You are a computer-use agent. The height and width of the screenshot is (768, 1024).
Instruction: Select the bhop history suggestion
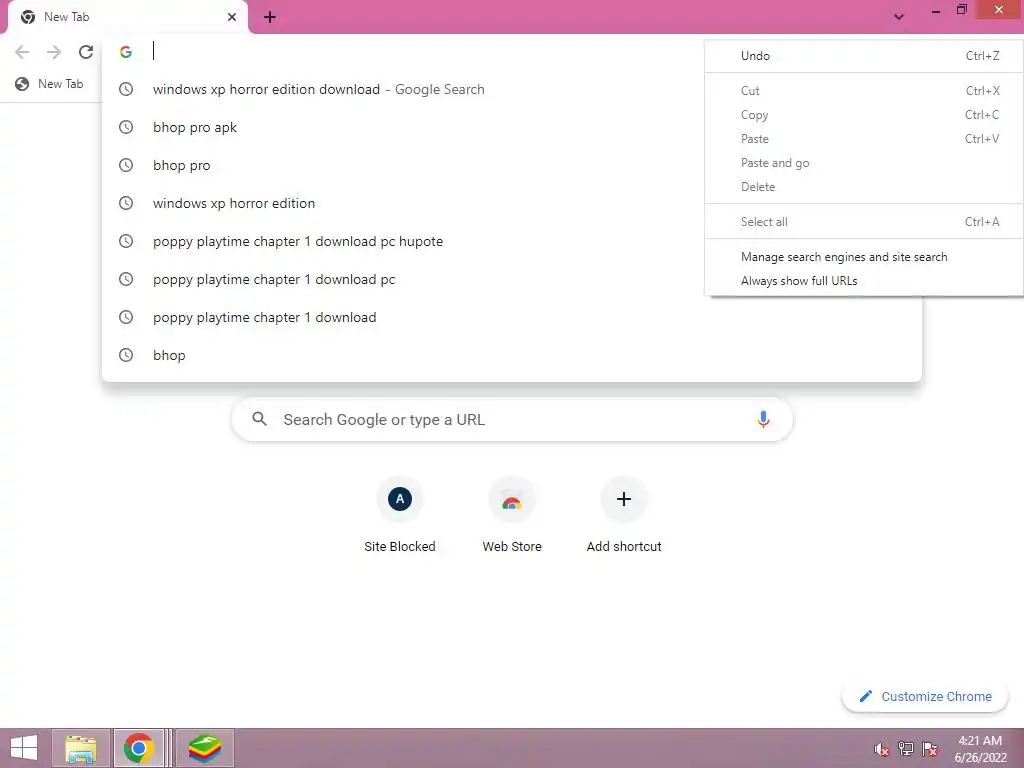coord(511,355)
